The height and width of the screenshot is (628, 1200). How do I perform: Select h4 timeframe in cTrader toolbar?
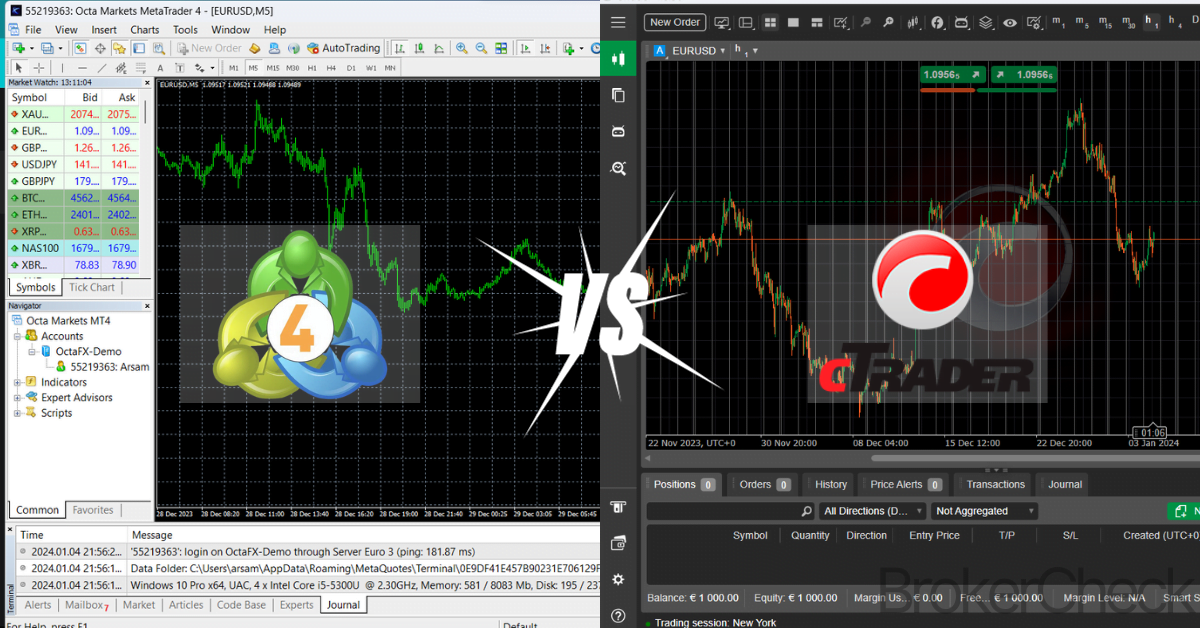[x=1174, y=22]
